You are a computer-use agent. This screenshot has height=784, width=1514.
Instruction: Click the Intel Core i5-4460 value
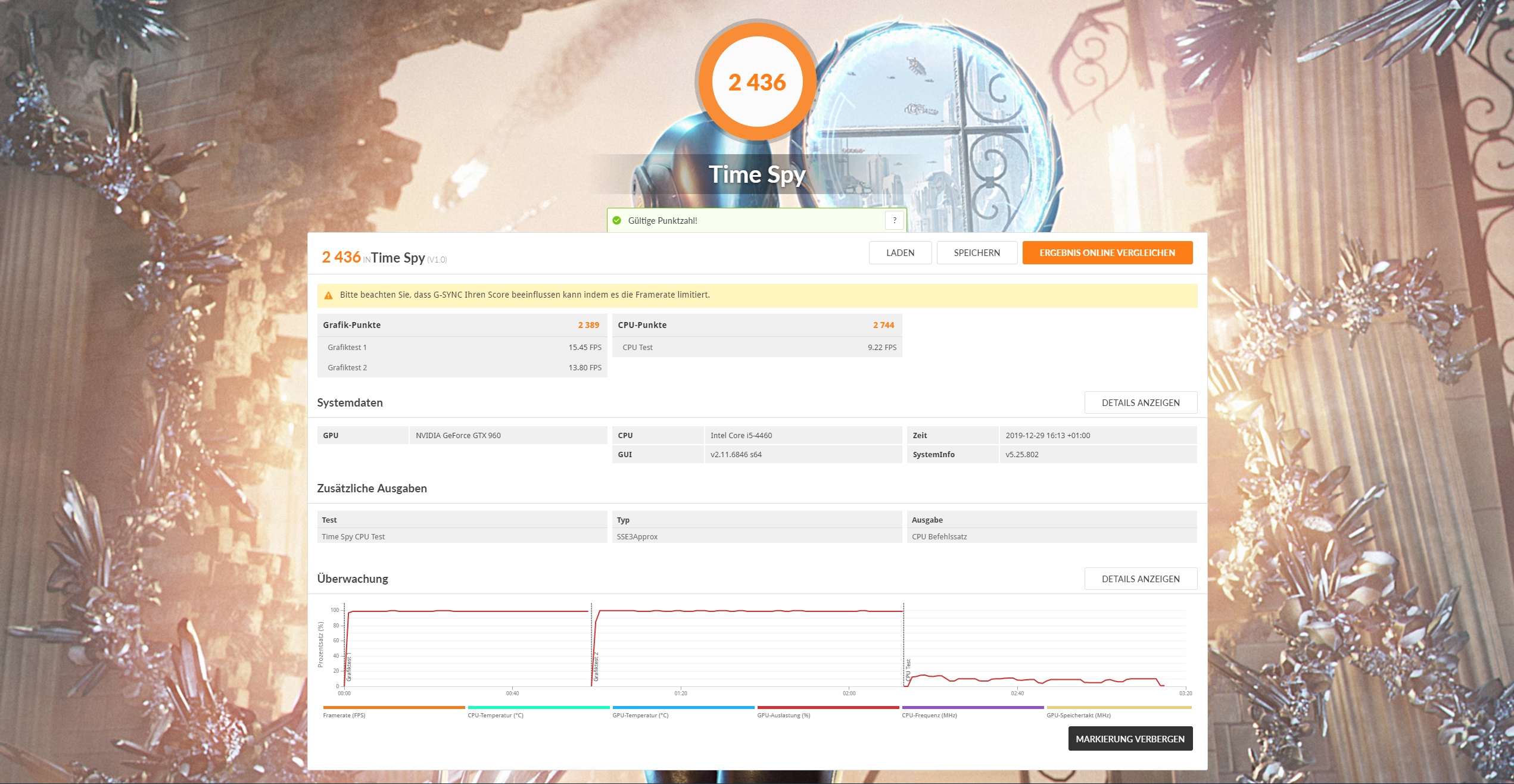coord(741,435)
